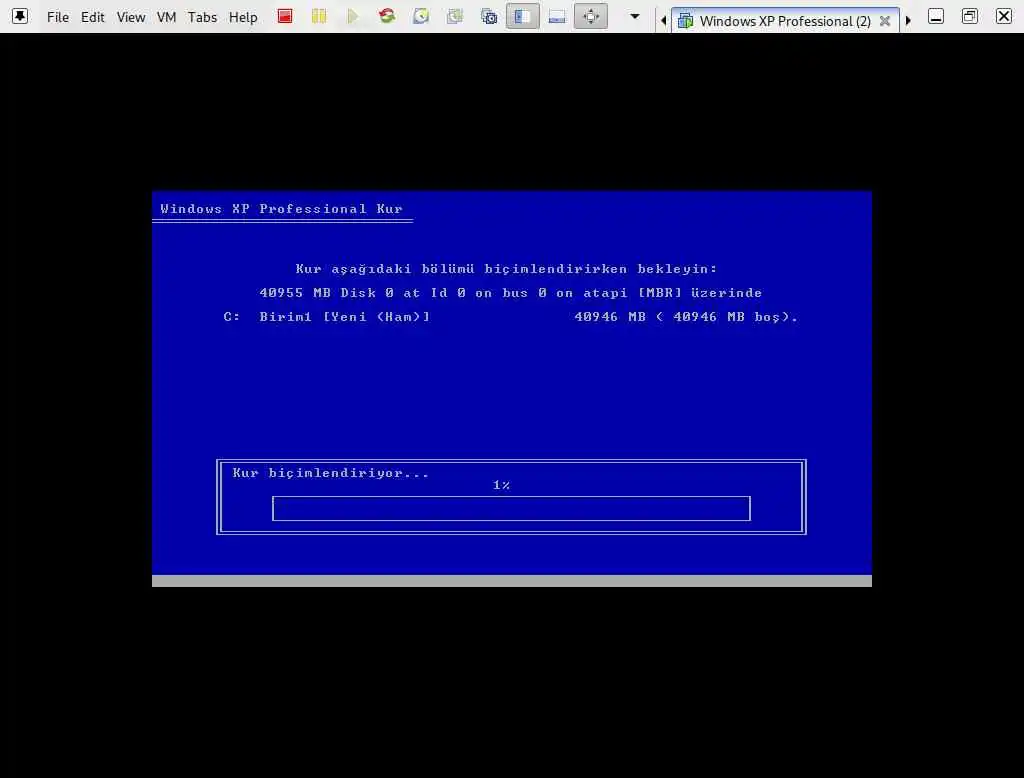Restore down the VMware window
The width and height of the screenshot is (1024, 778).
pyautogui.click(x=970, y=16)
